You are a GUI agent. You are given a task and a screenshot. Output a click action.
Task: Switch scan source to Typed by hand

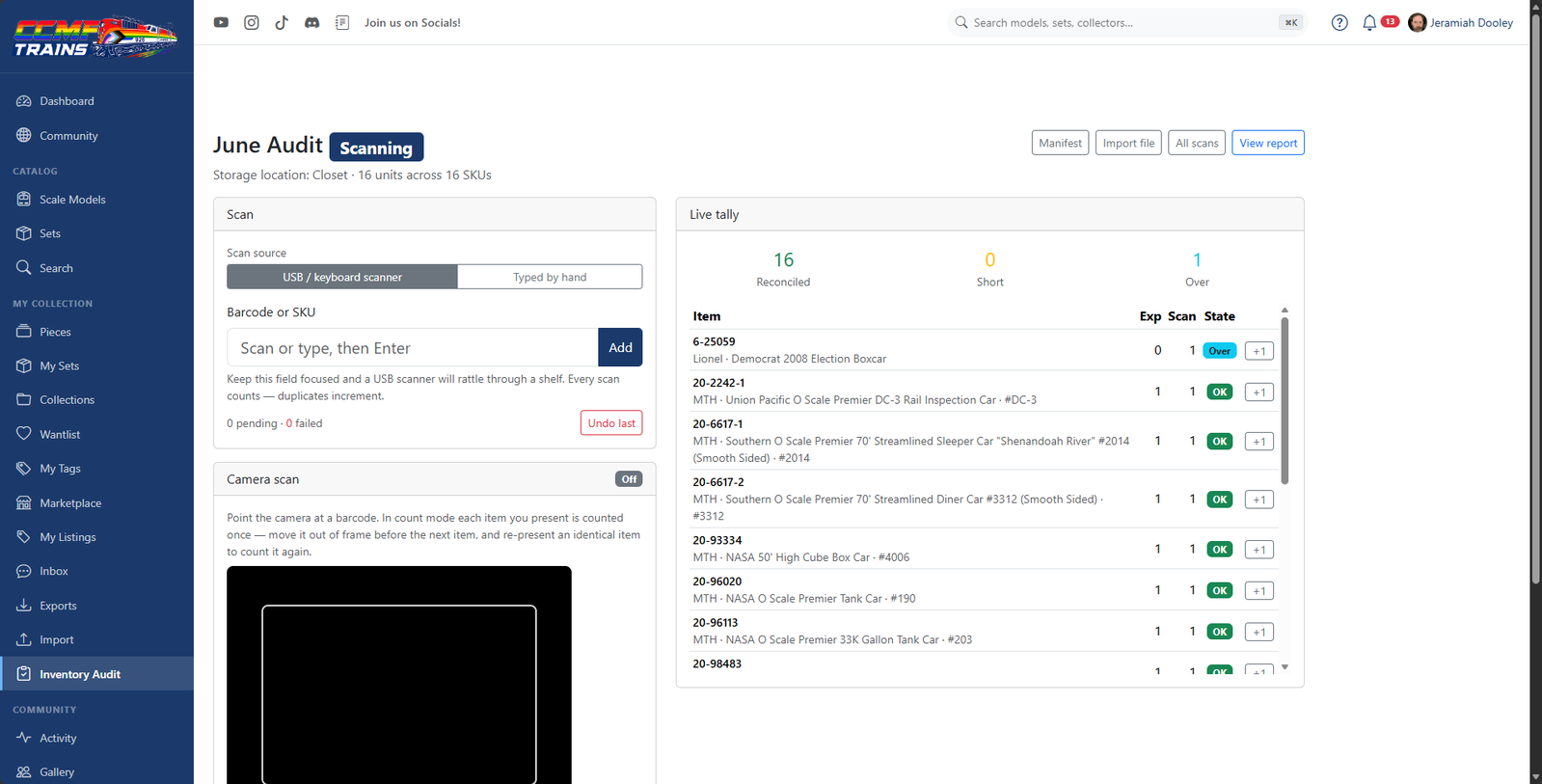(550, 277)
